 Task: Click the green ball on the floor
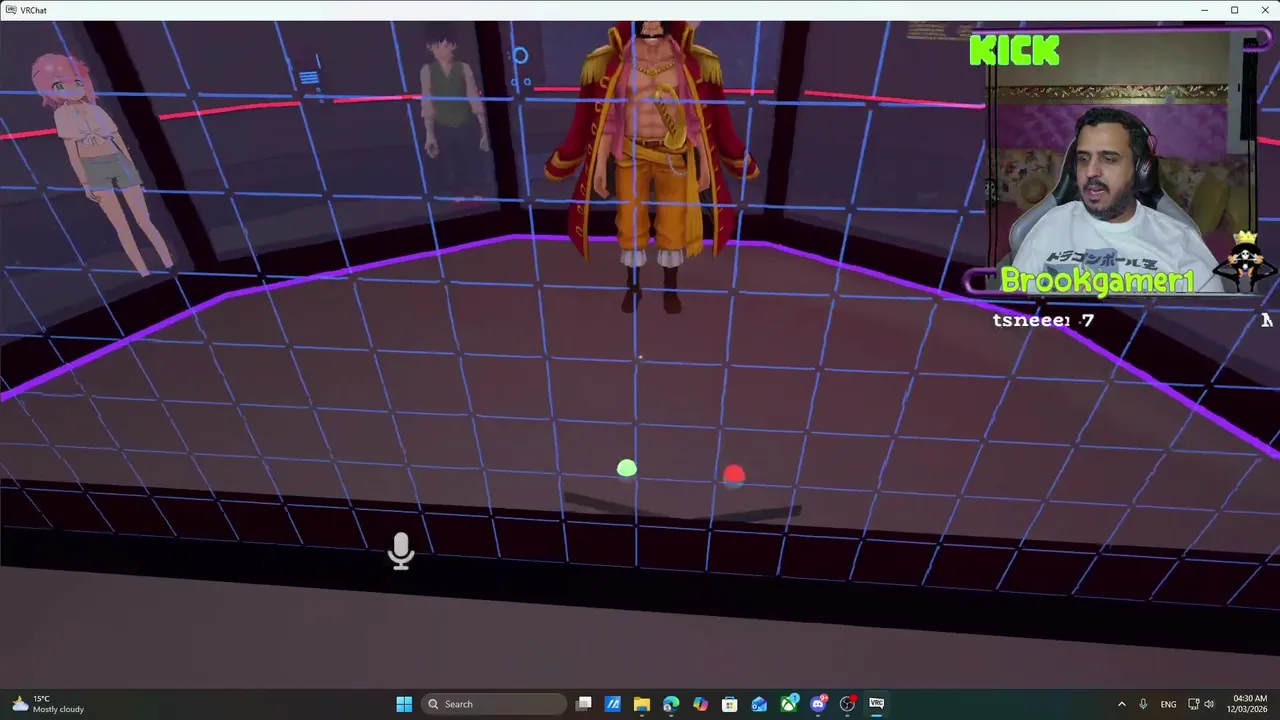[627, 468]
